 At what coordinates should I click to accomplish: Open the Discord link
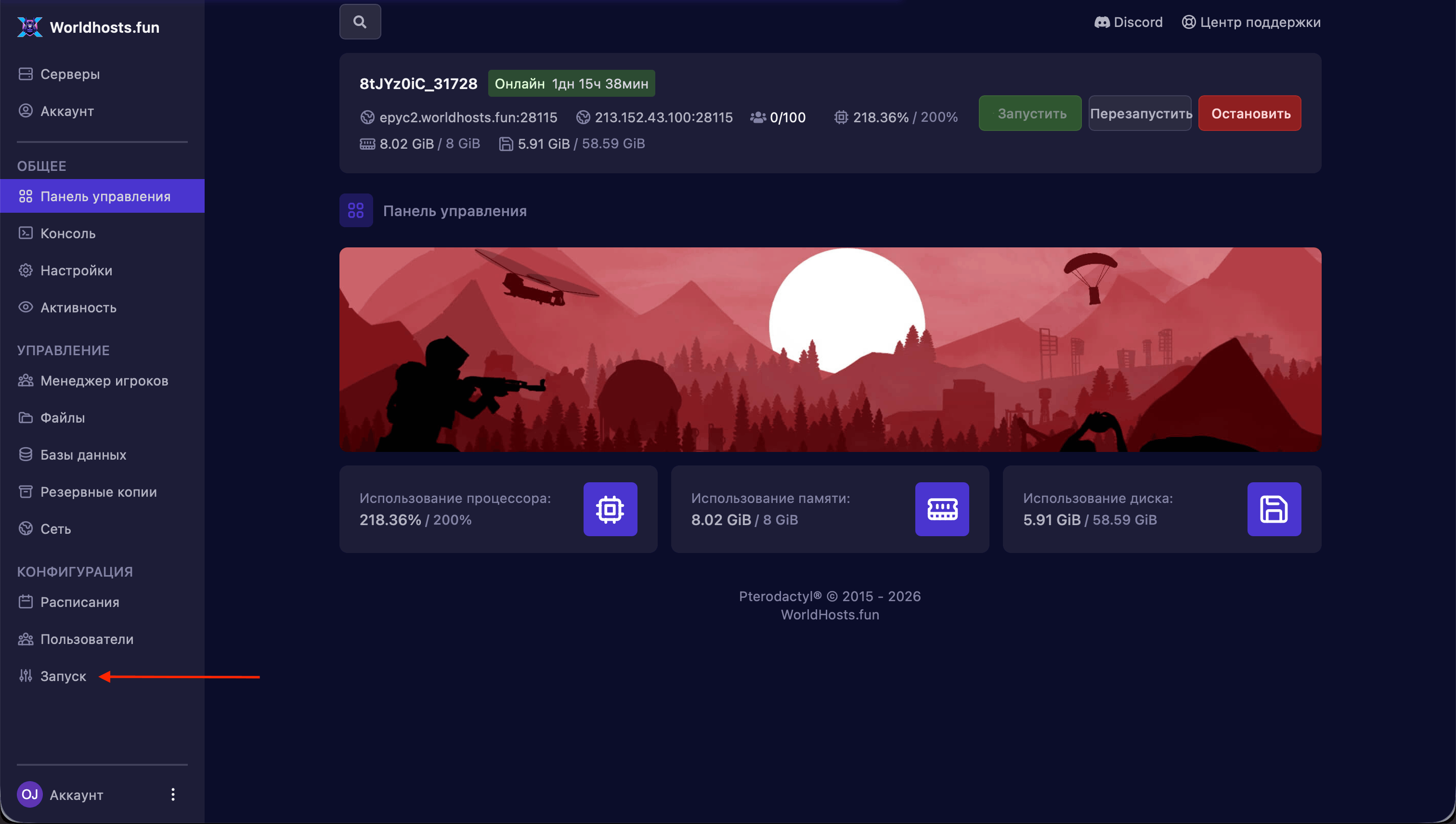click(x=1128, y=22)
